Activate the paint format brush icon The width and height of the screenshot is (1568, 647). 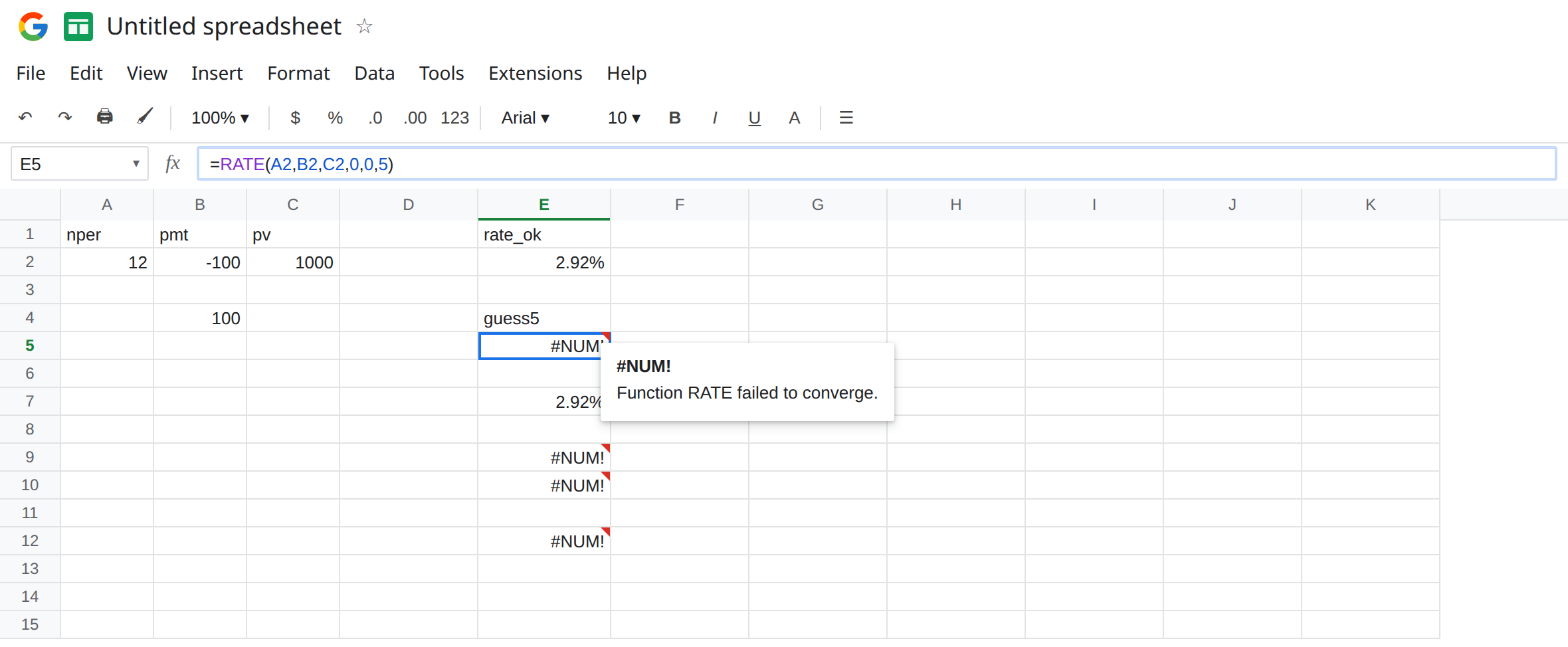coord(145,117)
